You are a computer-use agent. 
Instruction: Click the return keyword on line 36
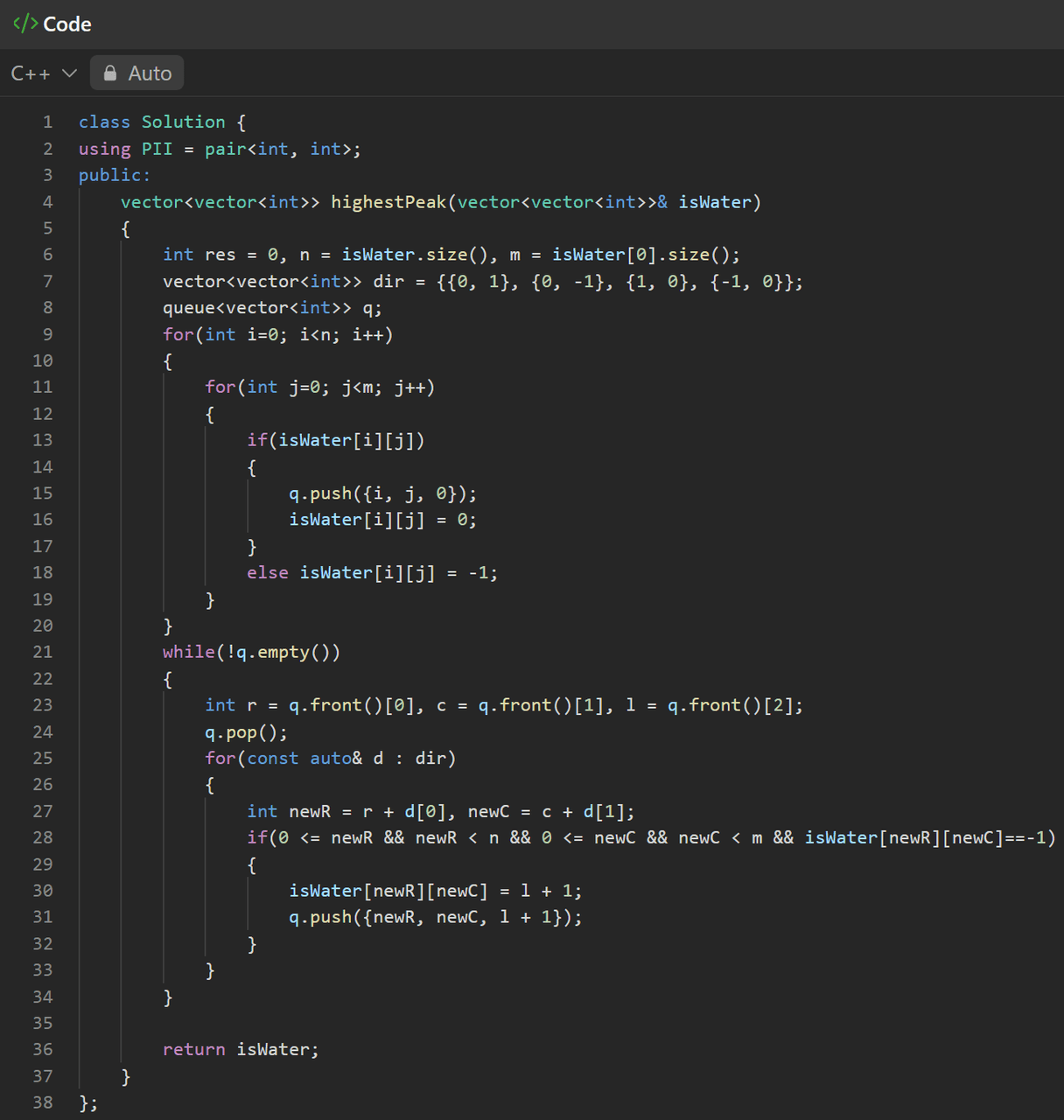click(x=193, y=1049)
